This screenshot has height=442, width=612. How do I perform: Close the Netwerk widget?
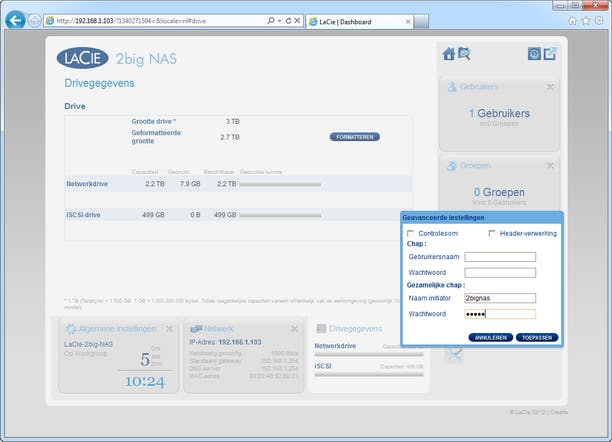(294, 329)
